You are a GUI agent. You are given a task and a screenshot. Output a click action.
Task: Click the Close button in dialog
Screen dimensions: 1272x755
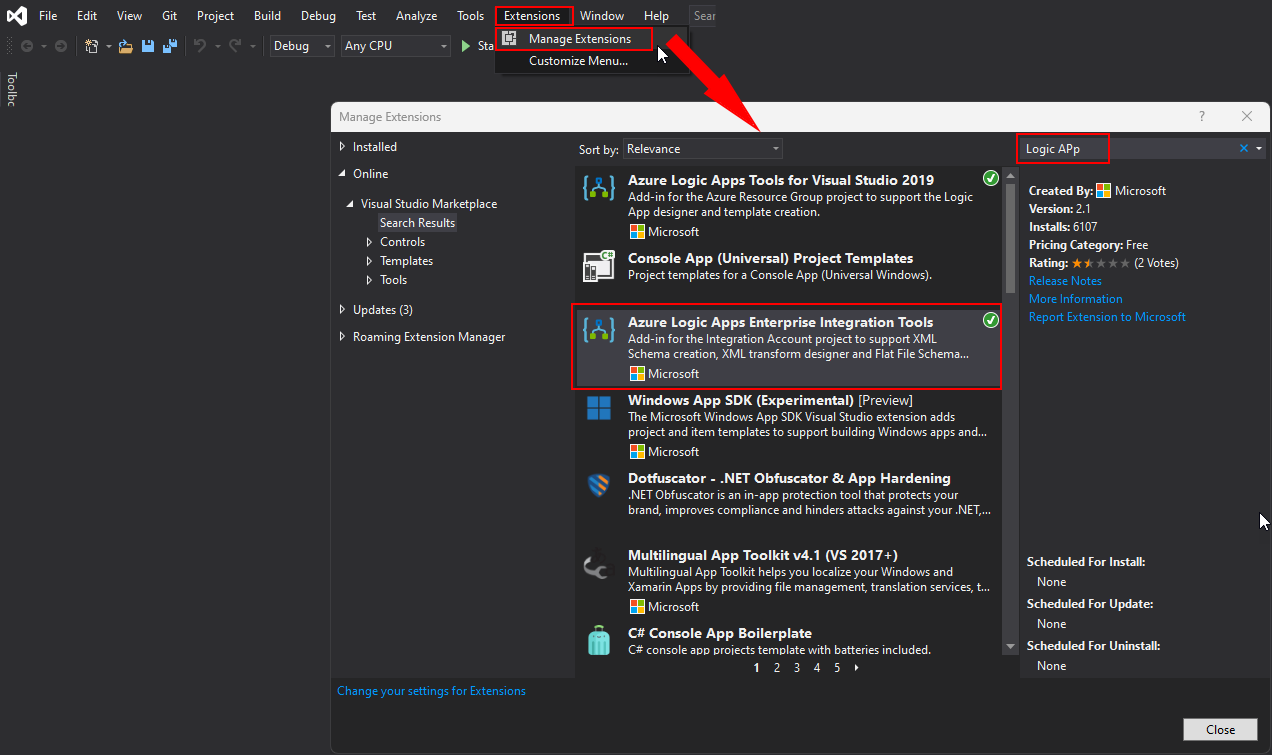(1220, 729)
